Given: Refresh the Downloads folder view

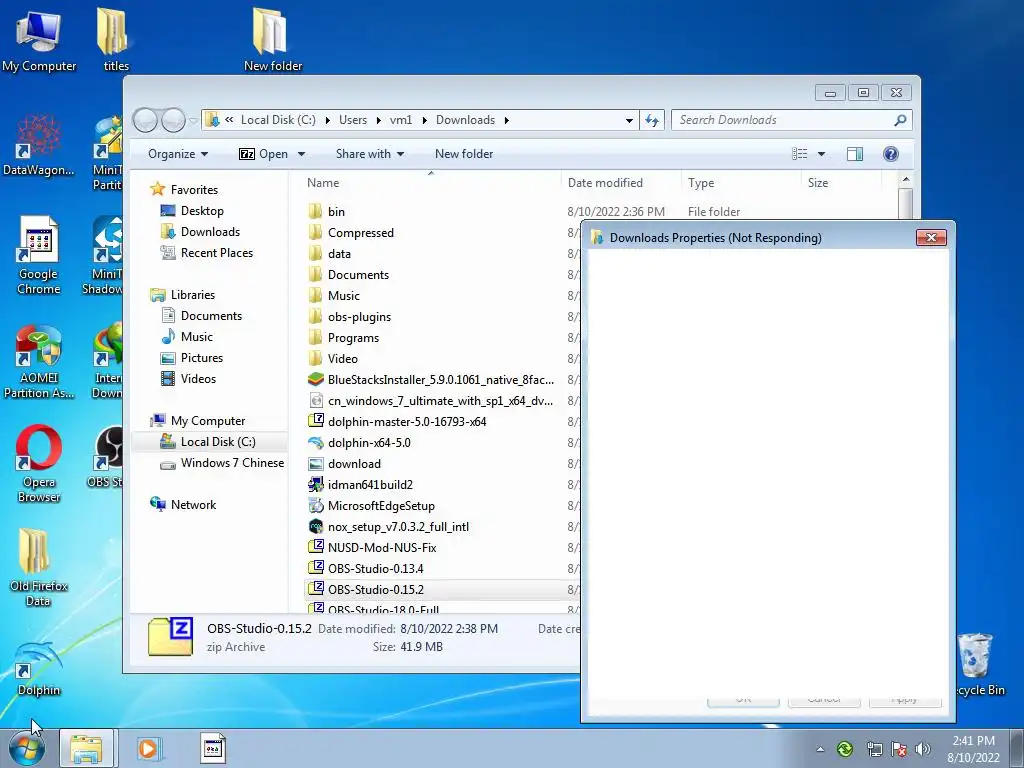Looking at the screenshot, I should point(652,120).
